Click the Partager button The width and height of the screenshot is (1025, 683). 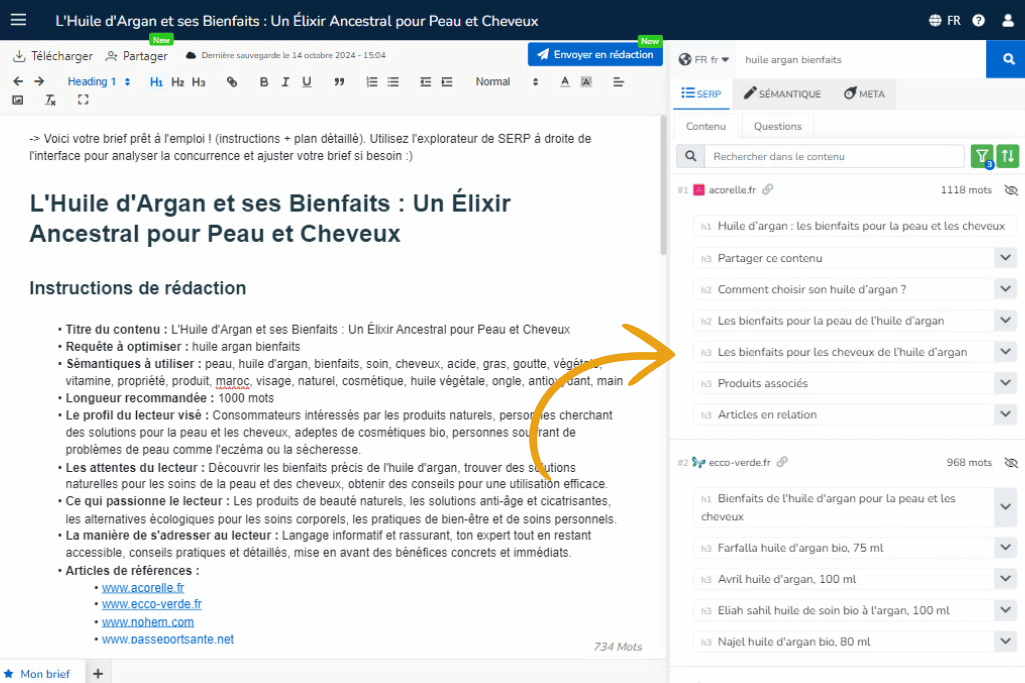[137, 56]
